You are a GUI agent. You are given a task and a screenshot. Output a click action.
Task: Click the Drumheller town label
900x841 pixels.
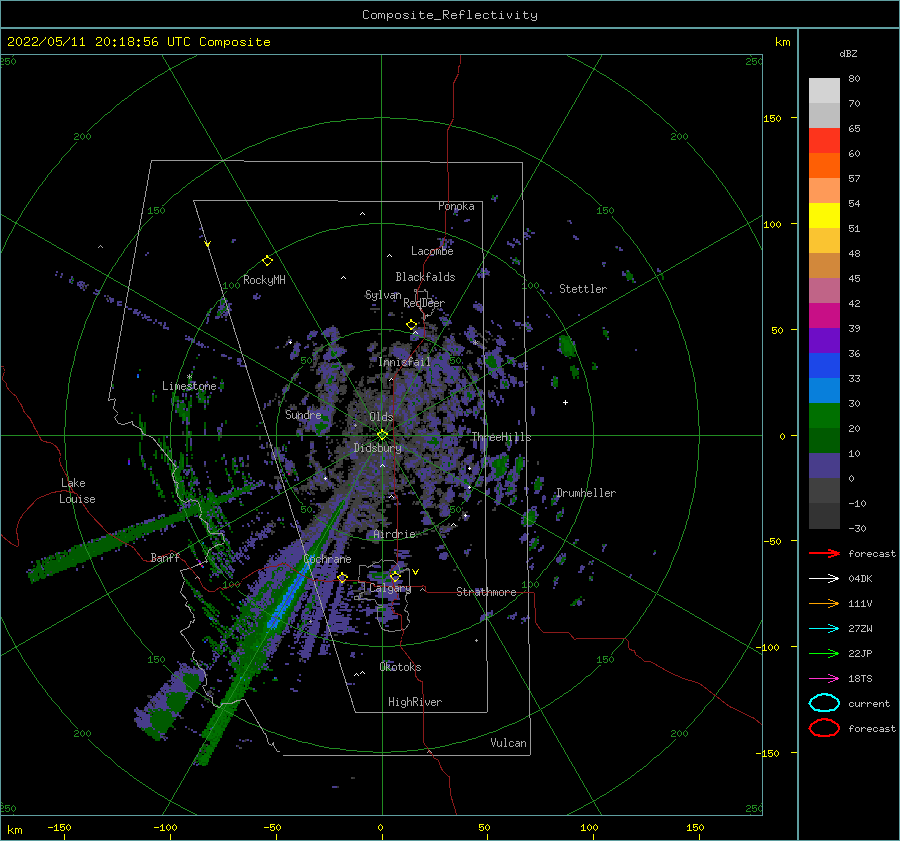(x=585, y=493)
